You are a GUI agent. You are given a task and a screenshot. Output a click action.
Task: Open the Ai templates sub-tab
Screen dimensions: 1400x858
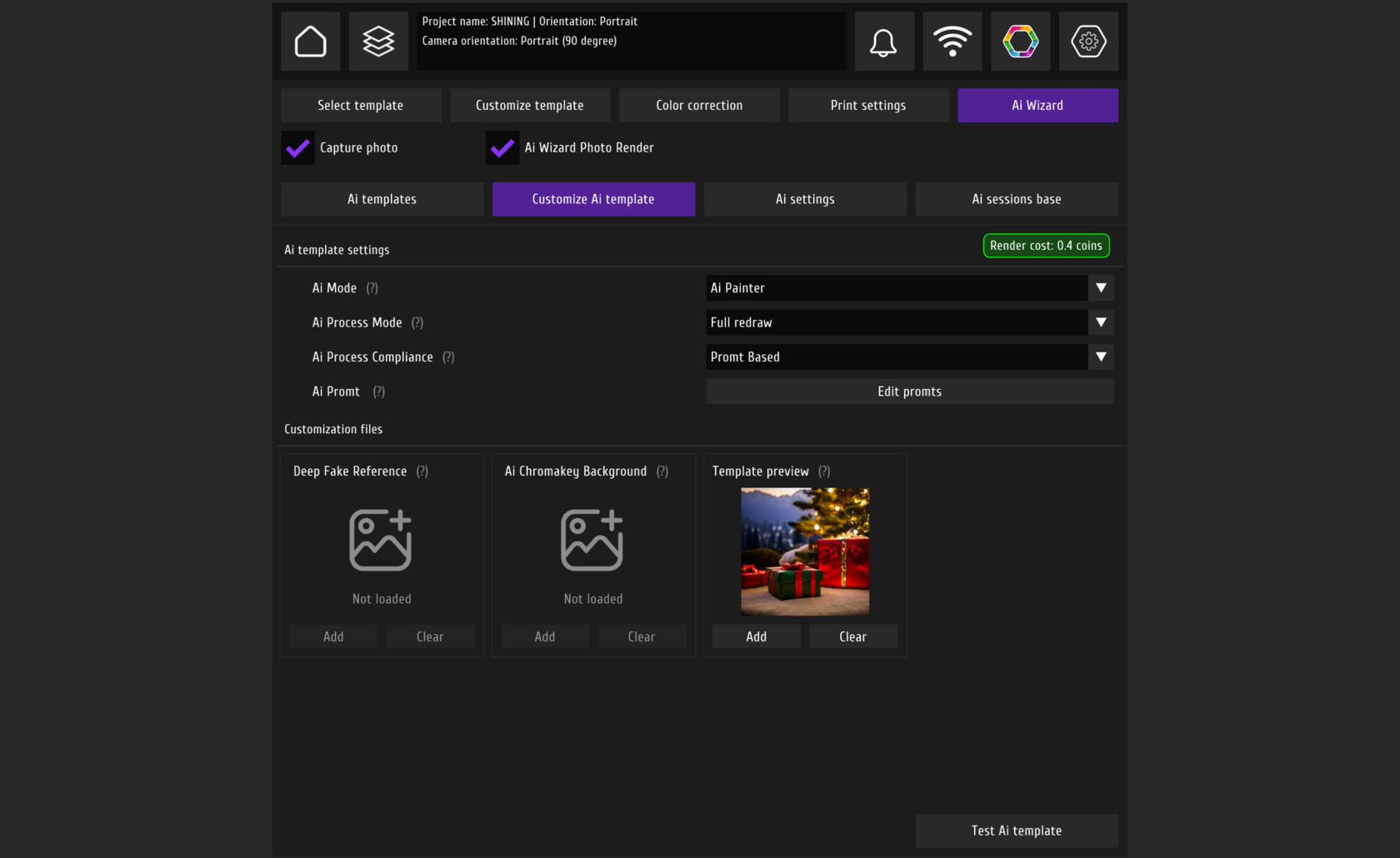382,199
